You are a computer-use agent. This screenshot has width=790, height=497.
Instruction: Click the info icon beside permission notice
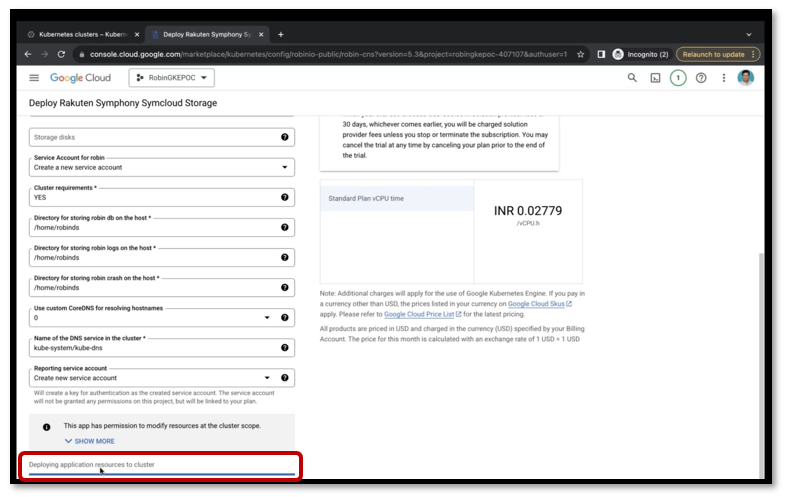click(46, 427)
